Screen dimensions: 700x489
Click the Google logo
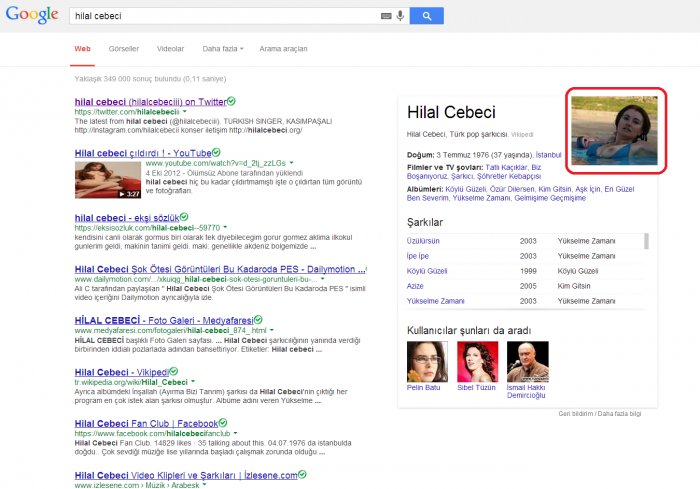coord(32,16)
